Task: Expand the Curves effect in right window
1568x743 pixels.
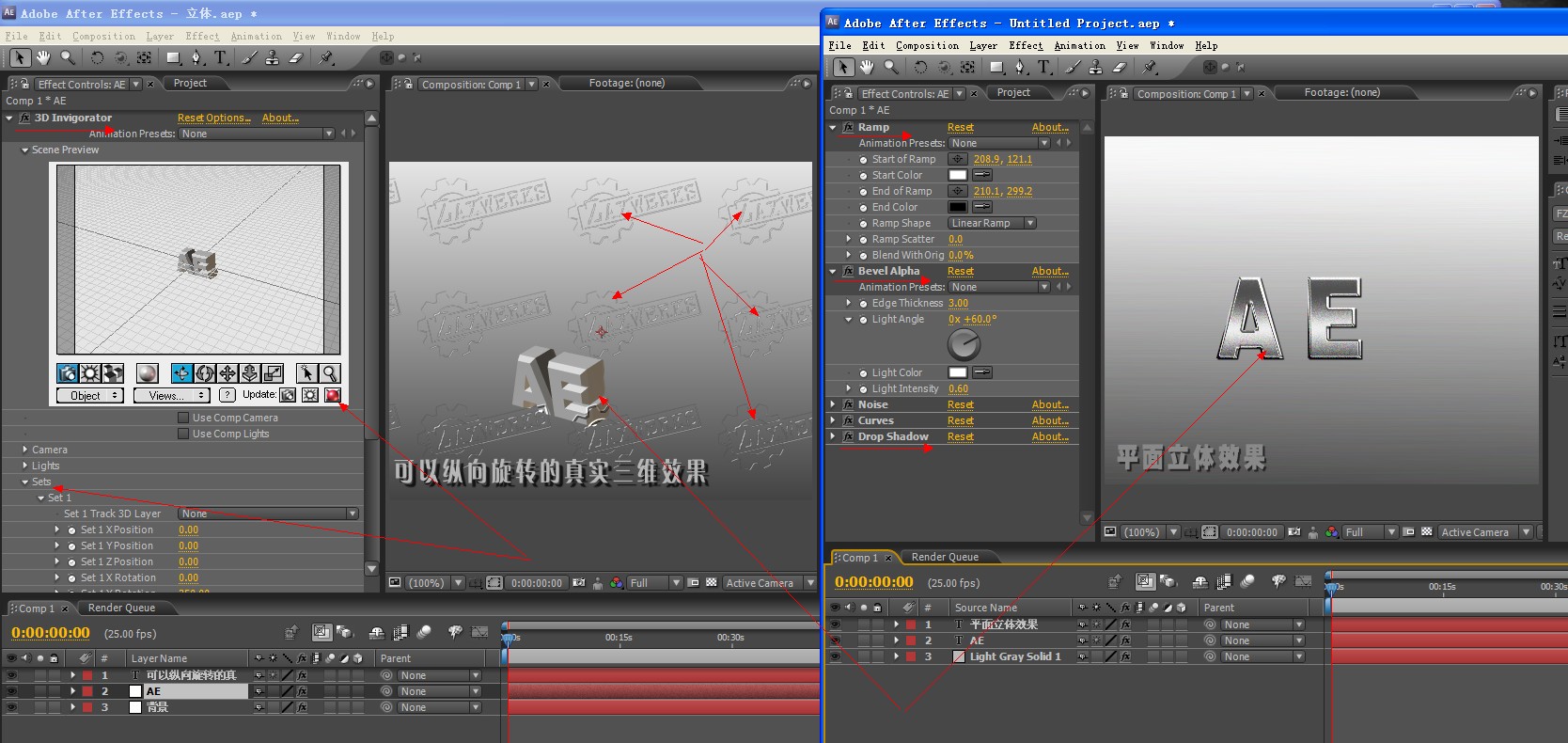Action: pyautogui.click(x=833, y=420)
